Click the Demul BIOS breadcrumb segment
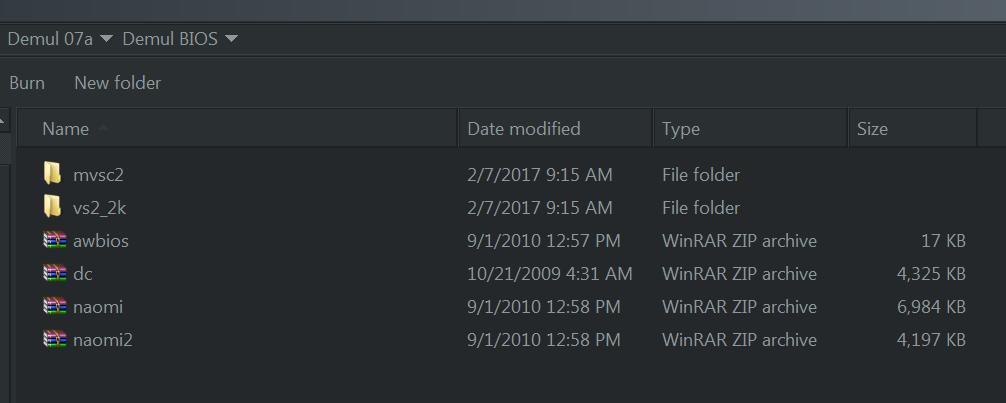 [x=170, y=39]
